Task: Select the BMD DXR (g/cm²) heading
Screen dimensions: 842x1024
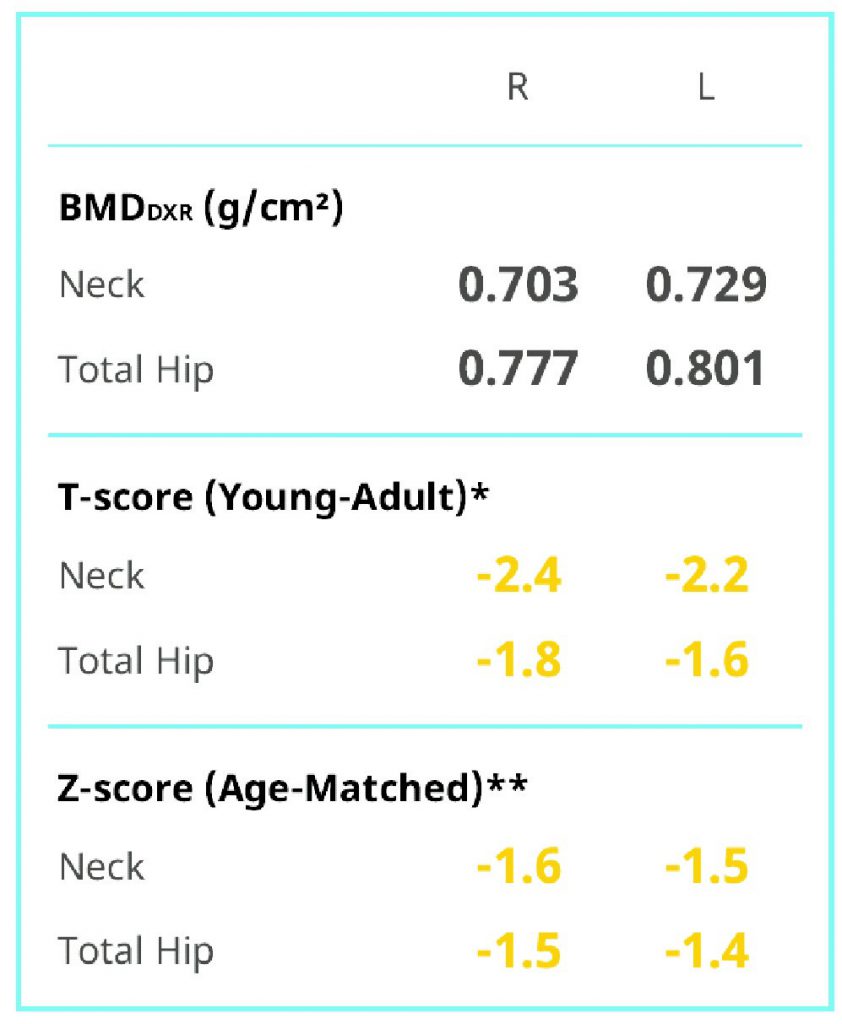Action: 201,209
